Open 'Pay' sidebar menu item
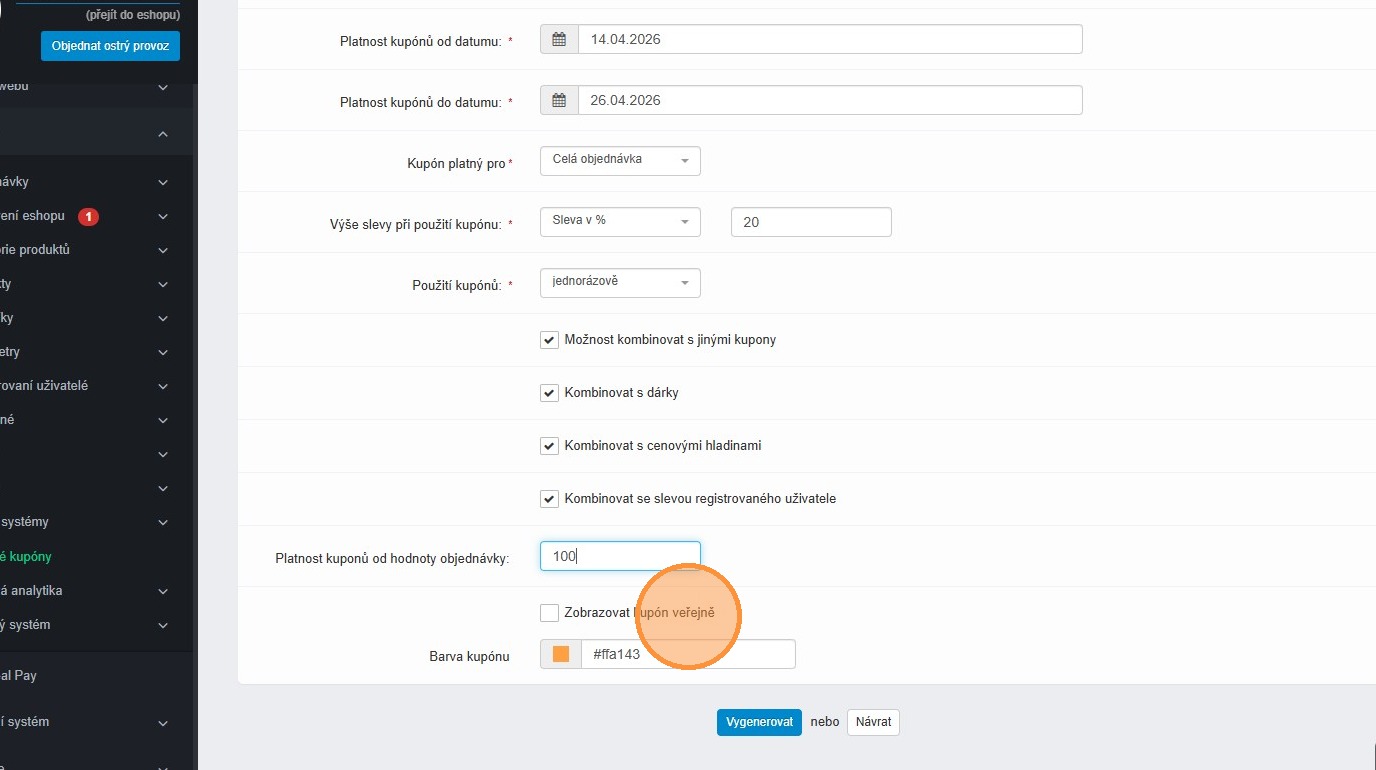Viewport: 1376px width, 770px height. 20,676
